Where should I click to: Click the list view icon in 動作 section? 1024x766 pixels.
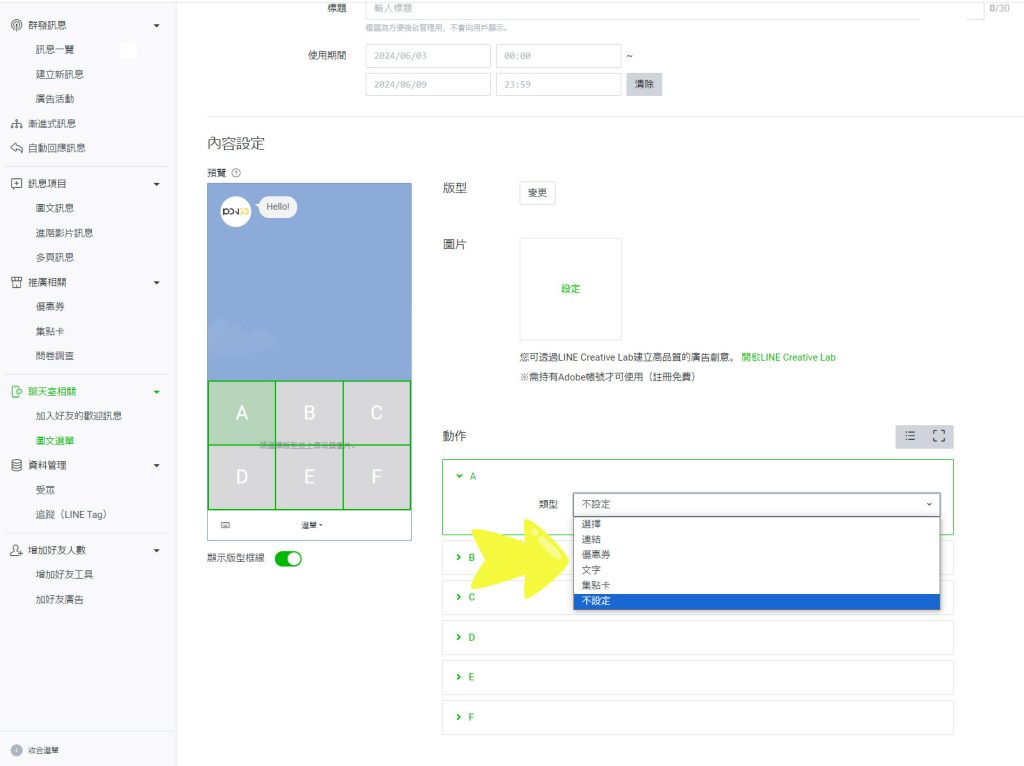coord(910,436)
